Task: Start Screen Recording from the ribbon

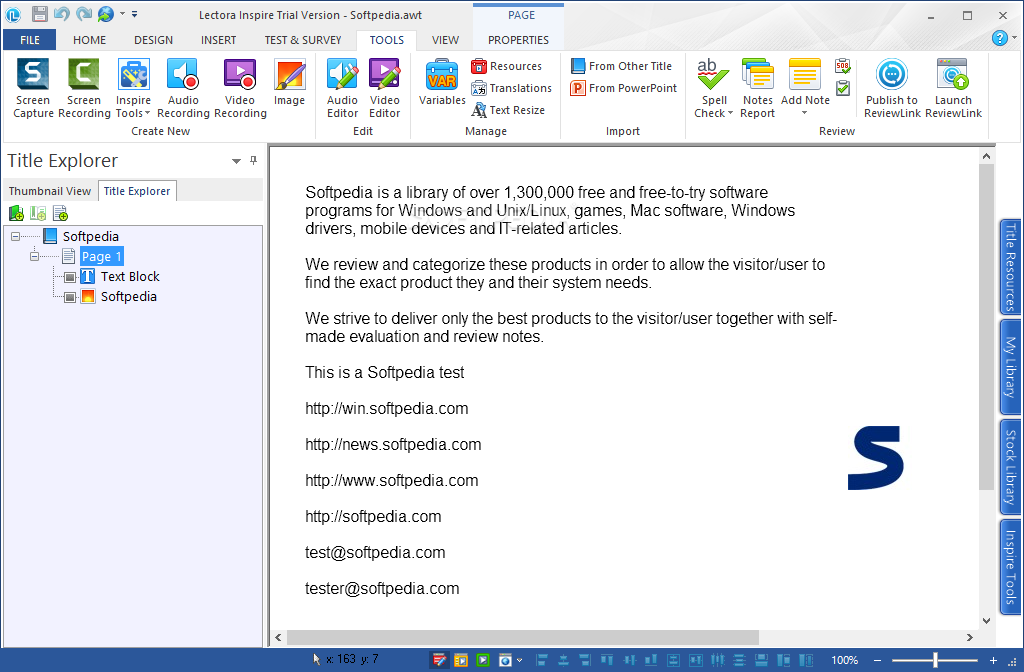Action: (x=84, y=88)
